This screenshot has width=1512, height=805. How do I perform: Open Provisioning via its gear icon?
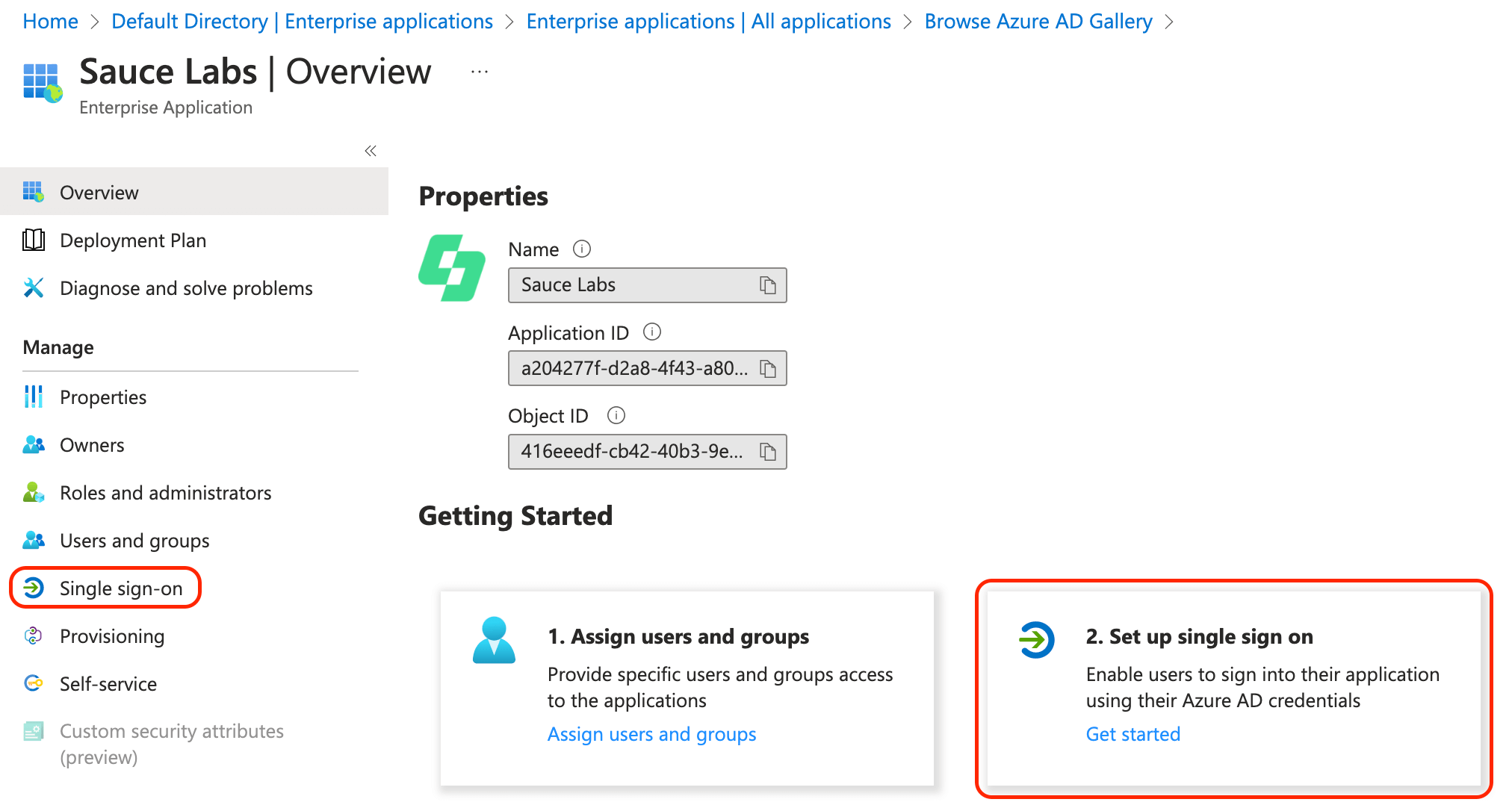click(34, 635)
